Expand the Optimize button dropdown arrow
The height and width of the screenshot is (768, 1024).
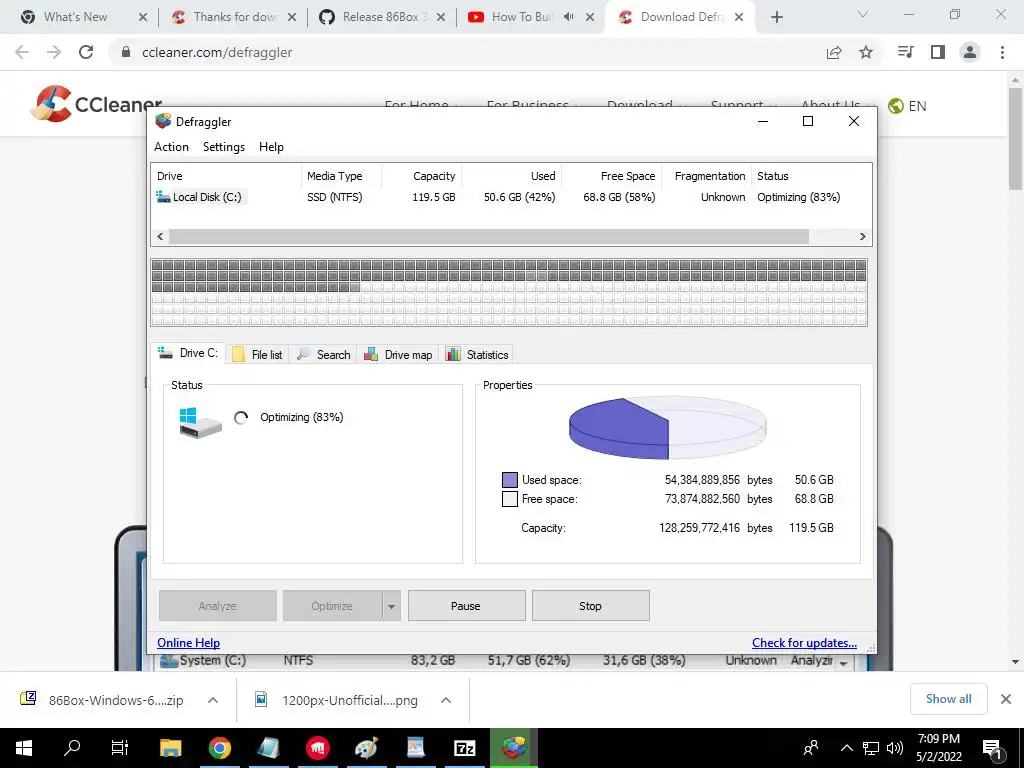391,606
